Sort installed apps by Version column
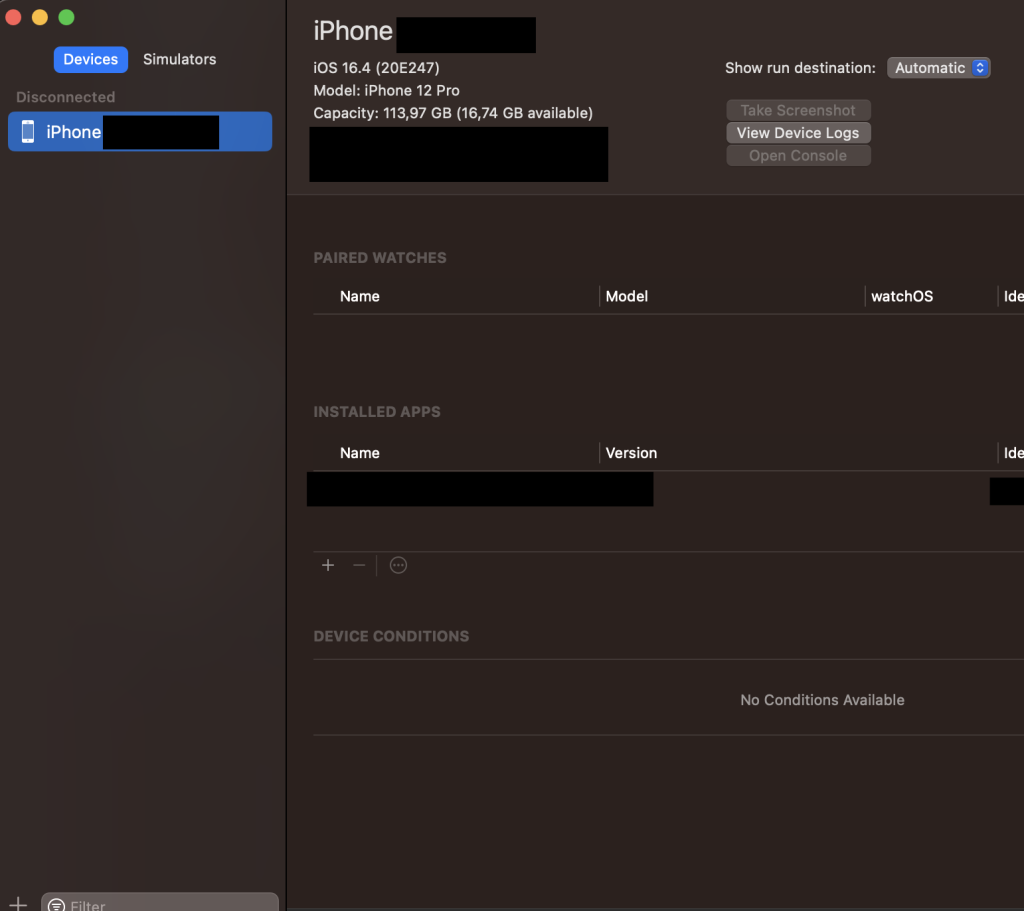The height and width of the screenshot is (911, 1024). (x=631, y=453)
